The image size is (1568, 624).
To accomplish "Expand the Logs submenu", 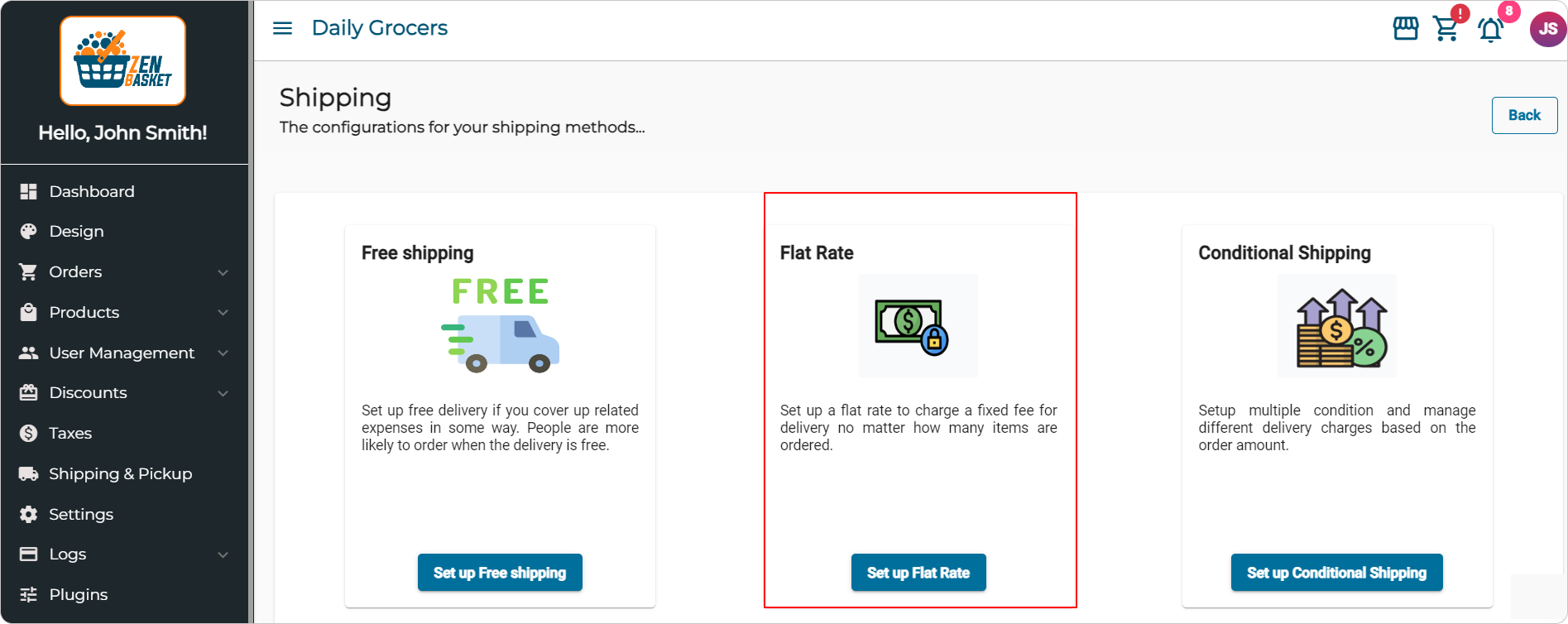I will click(223, 554).
